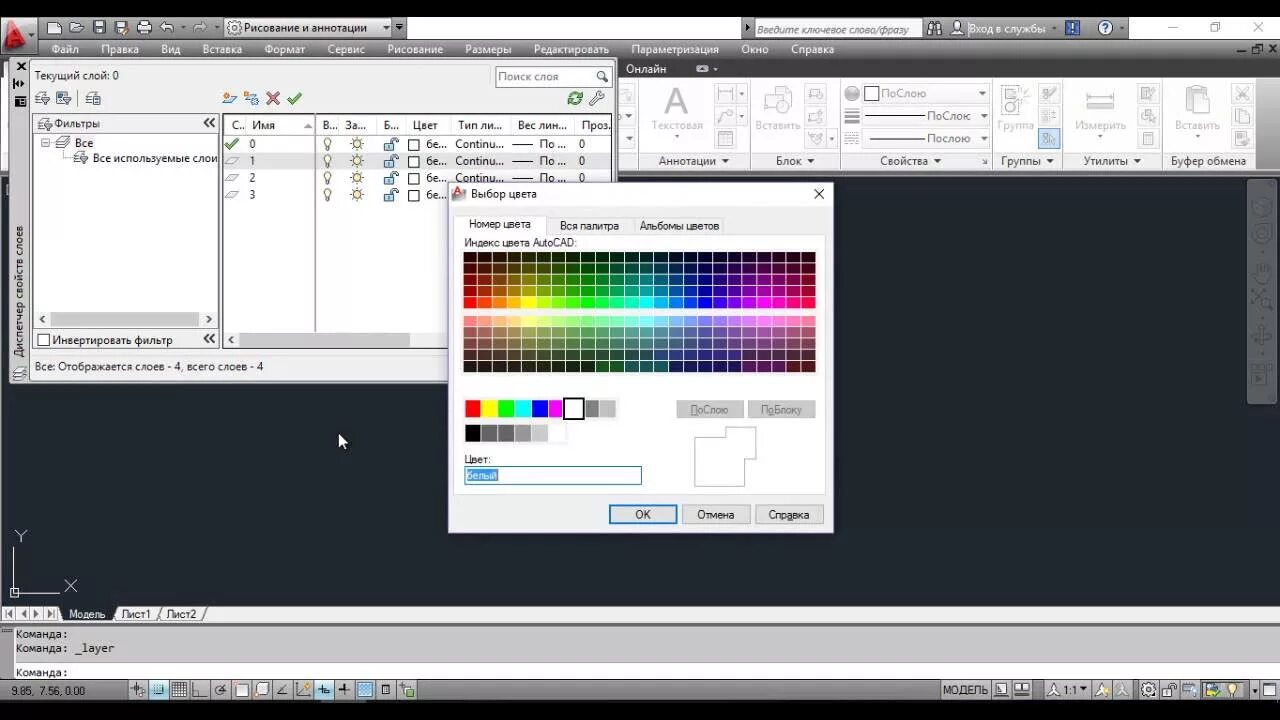Toggle the lightbulb on/off for layer 1
Screen dimensions: 1280x720
tap(327, 161)
